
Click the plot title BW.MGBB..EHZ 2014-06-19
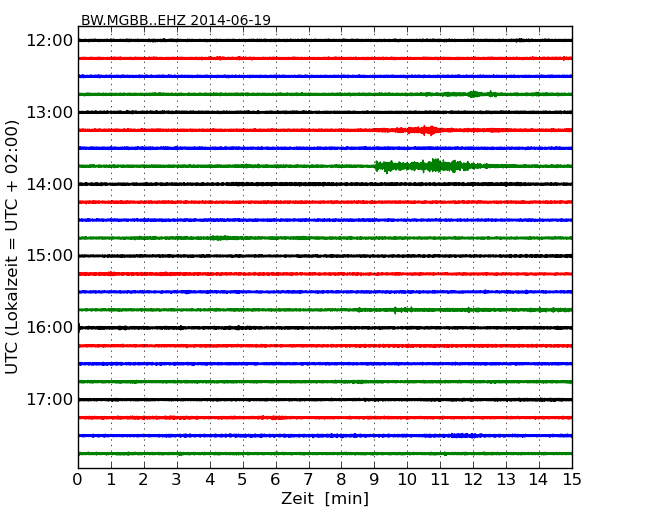pos(176,19)
